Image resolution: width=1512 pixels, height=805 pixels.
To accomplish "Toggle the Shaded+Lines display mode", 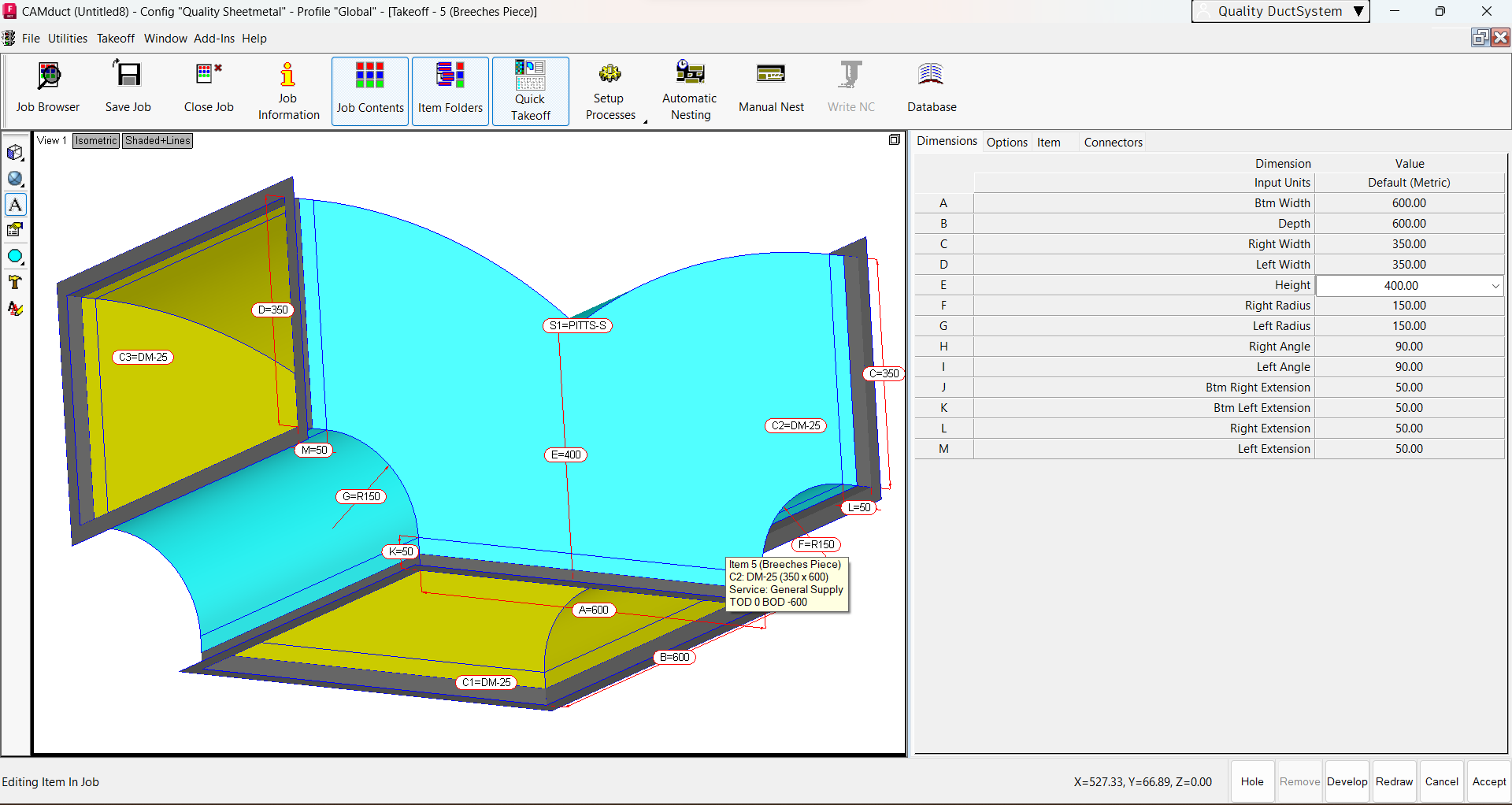I will (x=157, y=140).
